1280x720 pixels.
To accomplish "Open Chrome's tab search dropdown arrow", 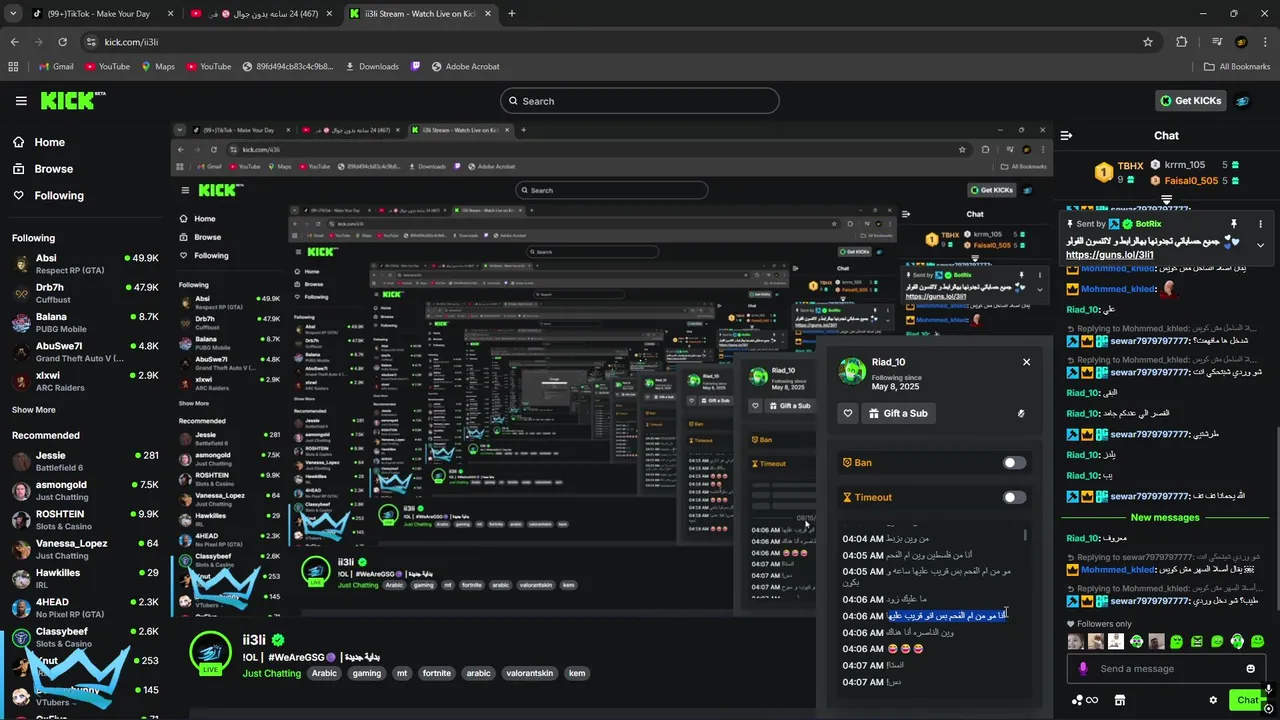I will point(13,14).
